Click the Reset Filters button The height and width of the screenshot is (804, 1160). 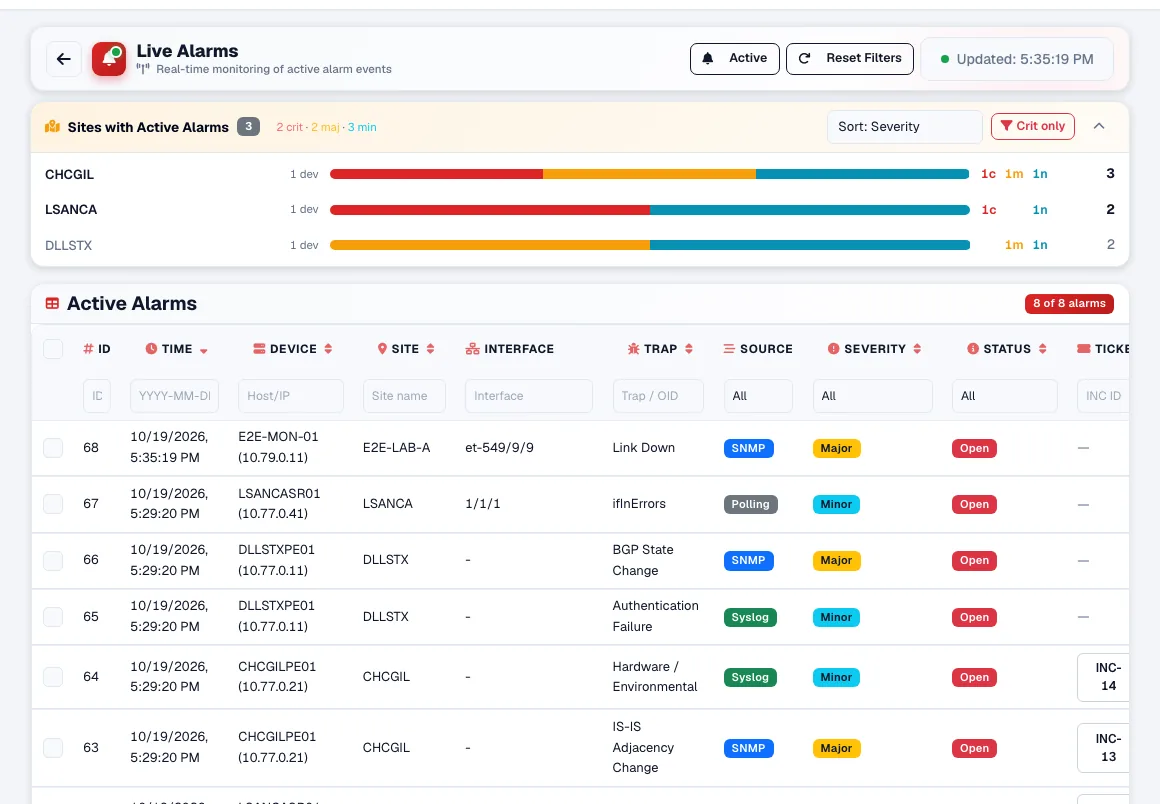tap(849, 58)
